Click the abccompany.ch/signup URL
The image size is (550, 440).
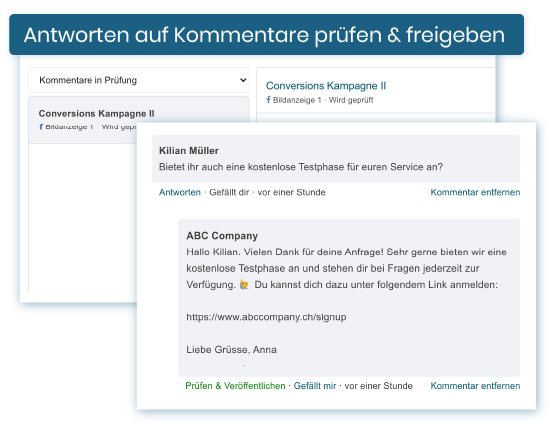point(266,317)
